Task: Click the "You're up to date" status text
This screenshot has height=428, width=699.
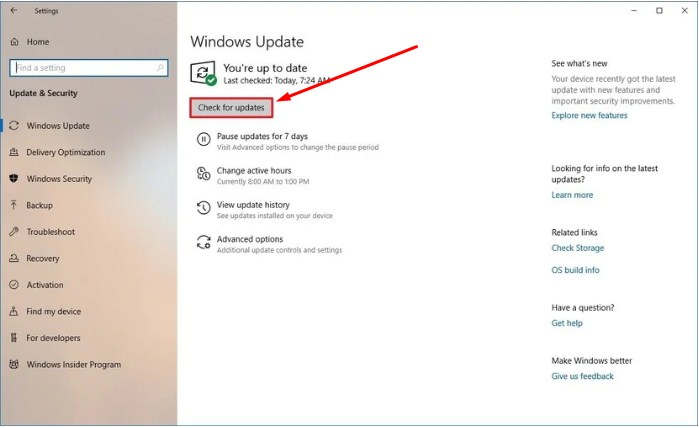Action: point(265,68)
